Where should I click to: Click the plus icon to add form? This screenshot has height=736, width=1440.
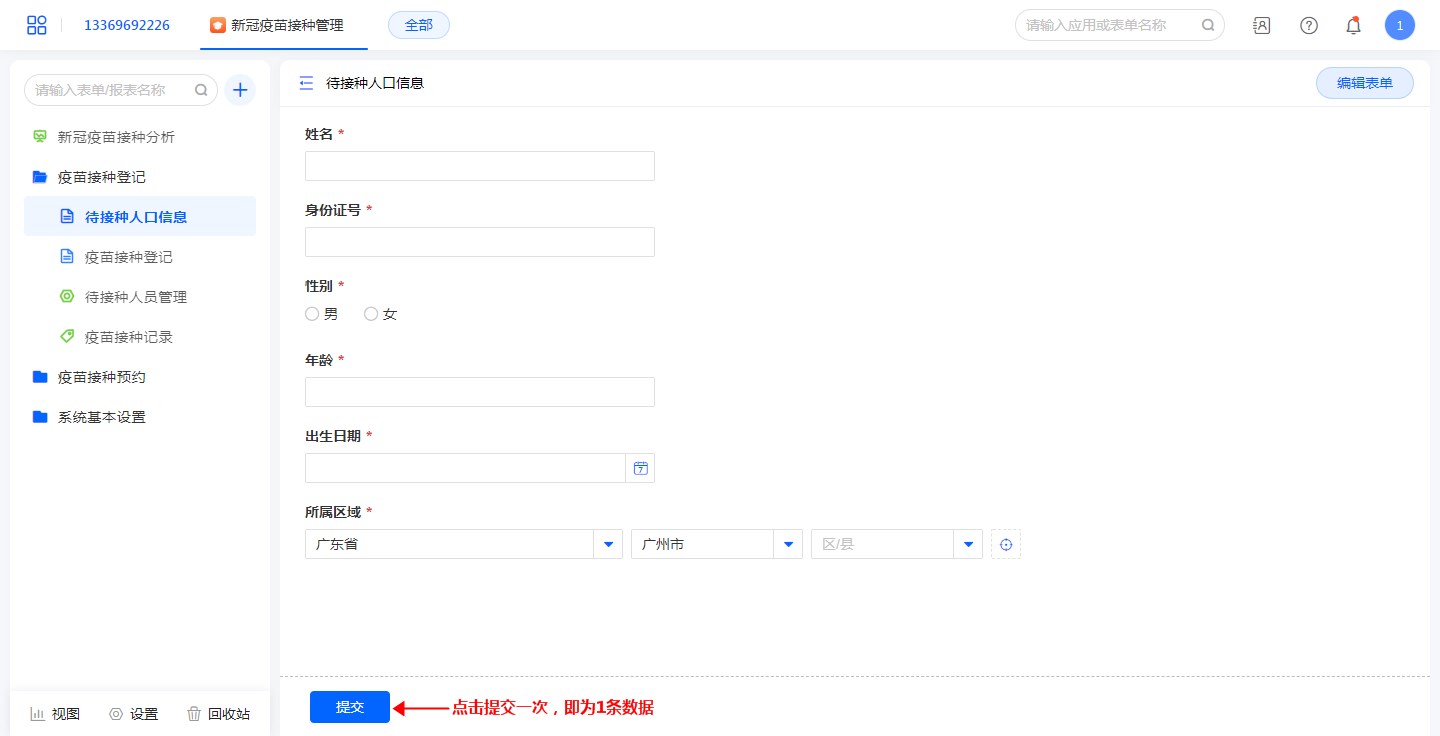(x=240, y=90)
